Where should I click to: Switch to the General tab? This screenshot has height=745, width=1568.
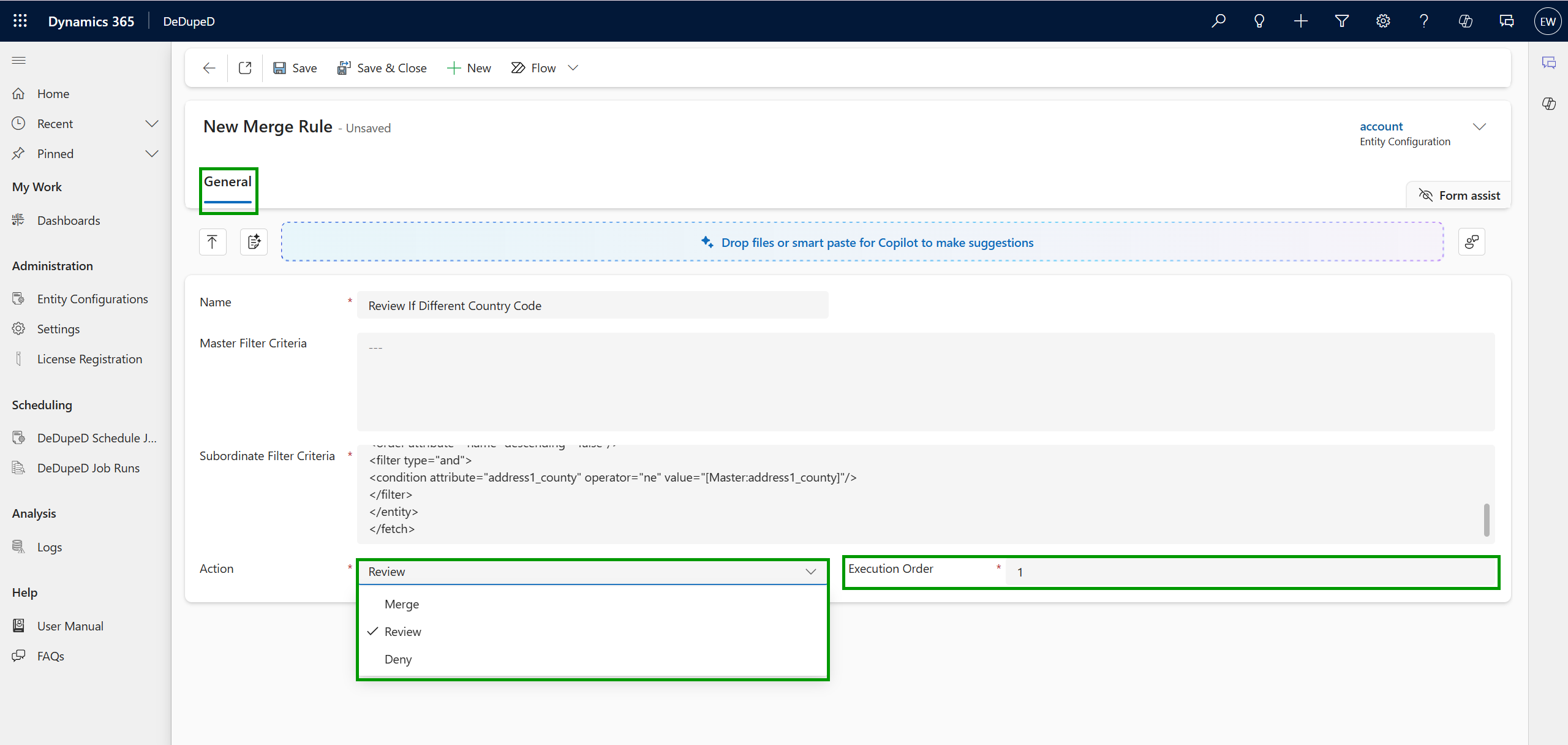click(x=228, y=182)
